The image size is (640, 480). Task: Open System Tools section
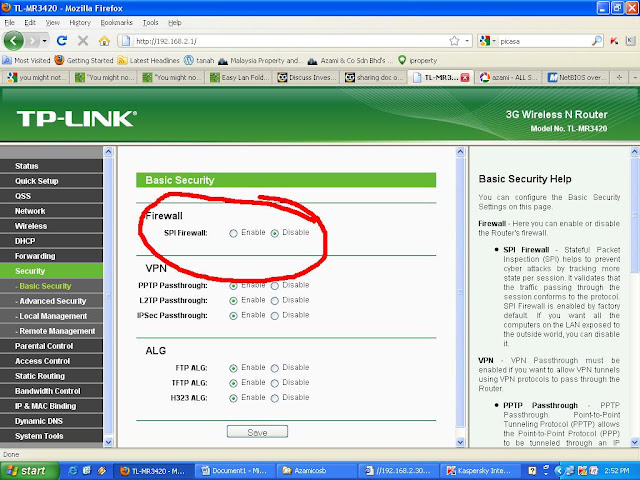click(51, 436)
